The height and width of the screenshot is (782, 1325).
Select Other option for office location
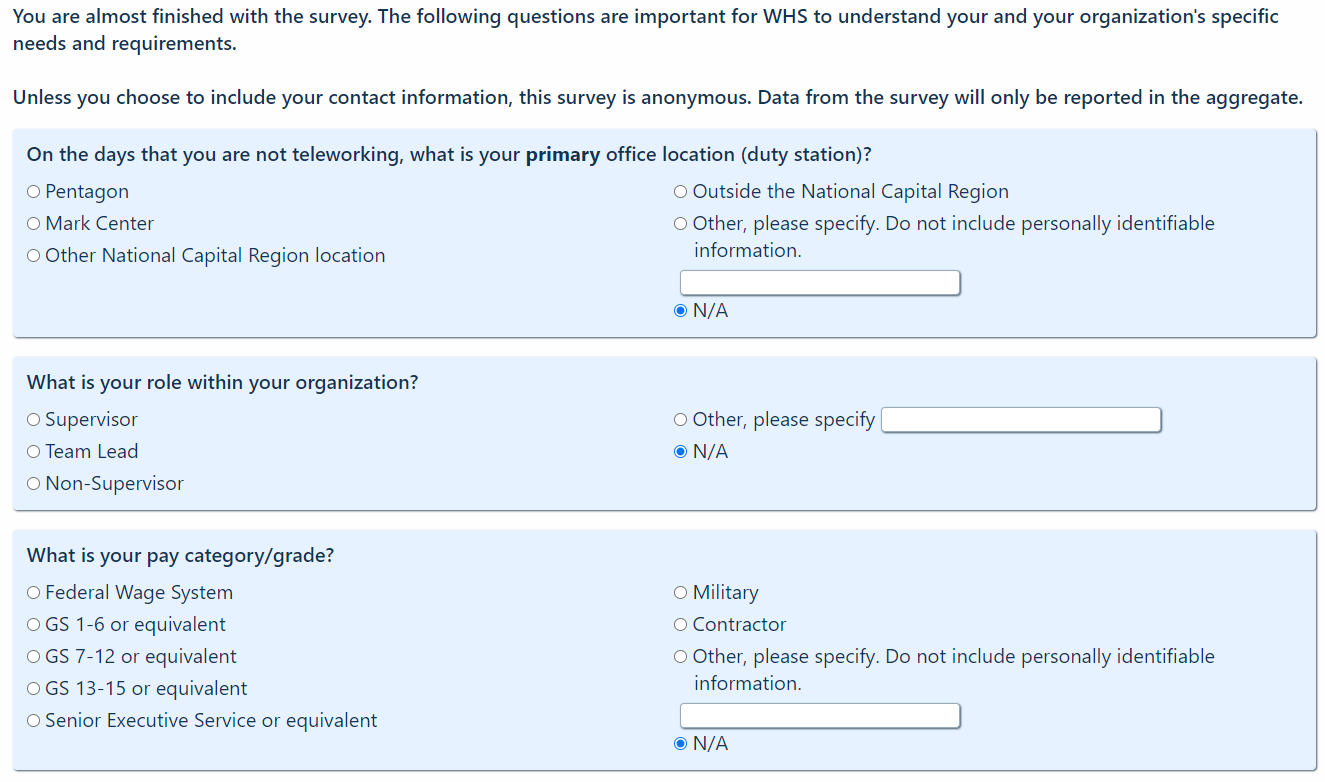coord(681,224)
